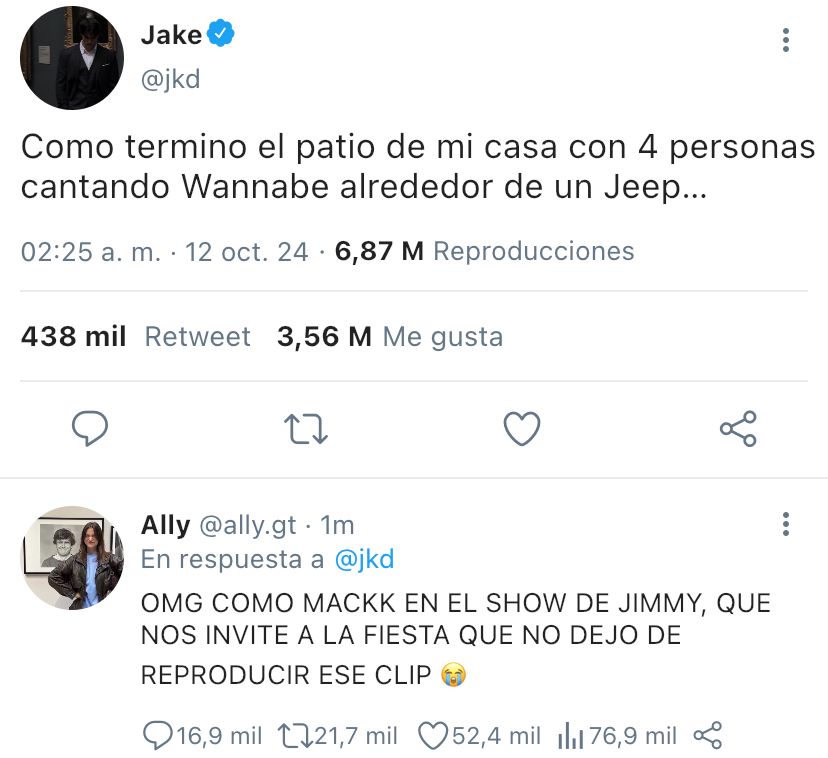Screen dimensions: 828x758
Task: Open Jake's profile picture
Action: click(72, 58)
